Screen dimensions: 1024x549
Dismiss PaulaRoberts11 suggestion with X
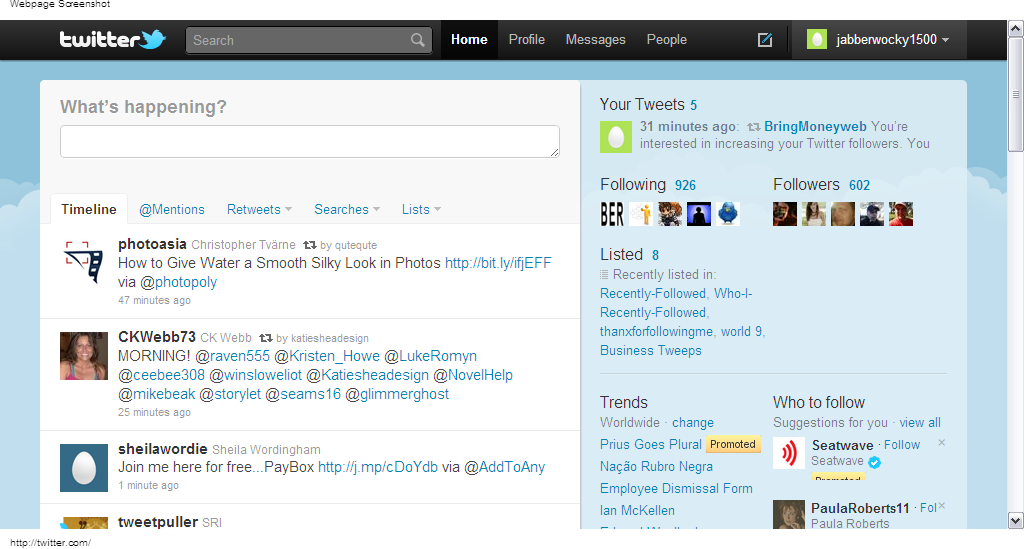tap(942, 506)
